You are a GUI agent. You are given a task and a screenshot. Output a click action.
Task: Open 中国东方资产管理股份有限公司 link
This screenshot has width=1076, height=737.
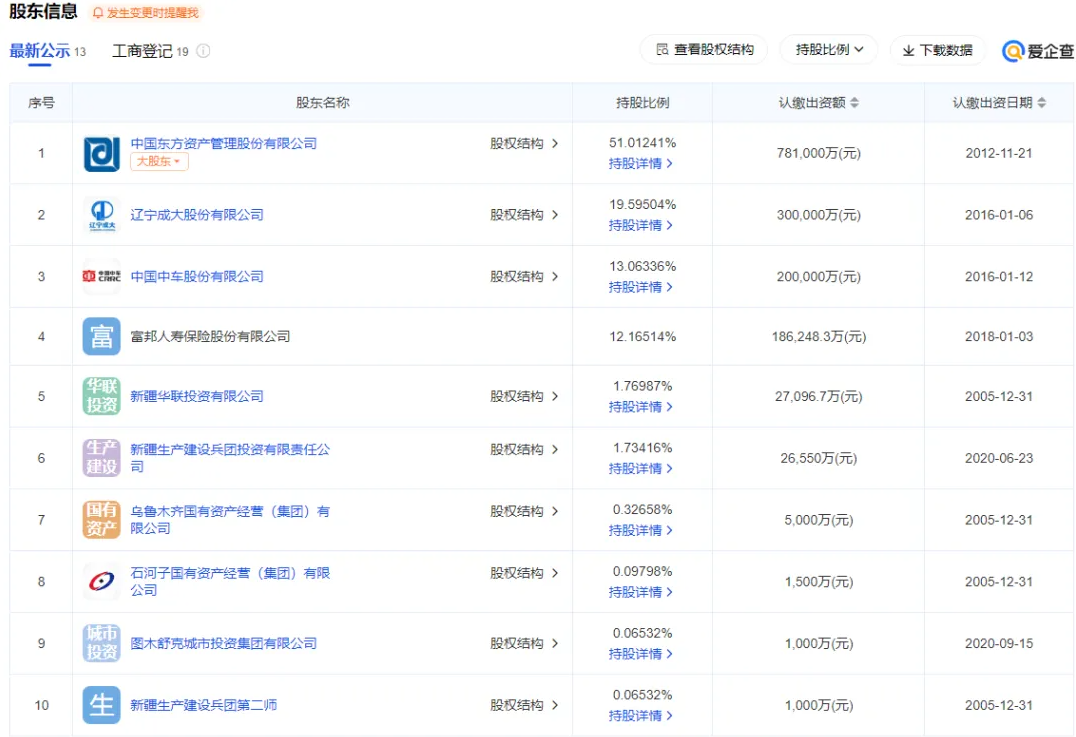224,143
